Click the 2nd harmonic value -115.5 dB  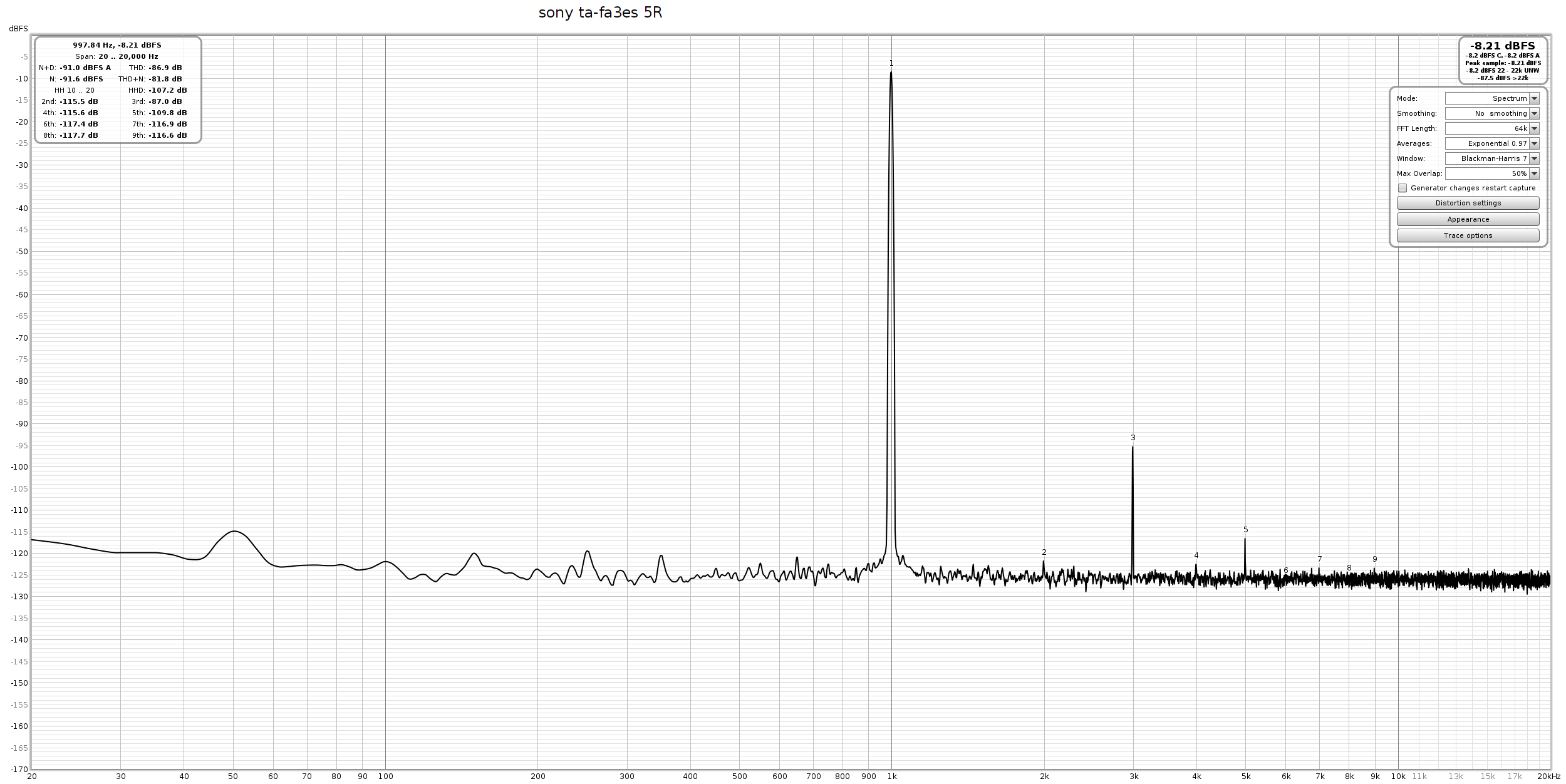[x=79, y=101]
